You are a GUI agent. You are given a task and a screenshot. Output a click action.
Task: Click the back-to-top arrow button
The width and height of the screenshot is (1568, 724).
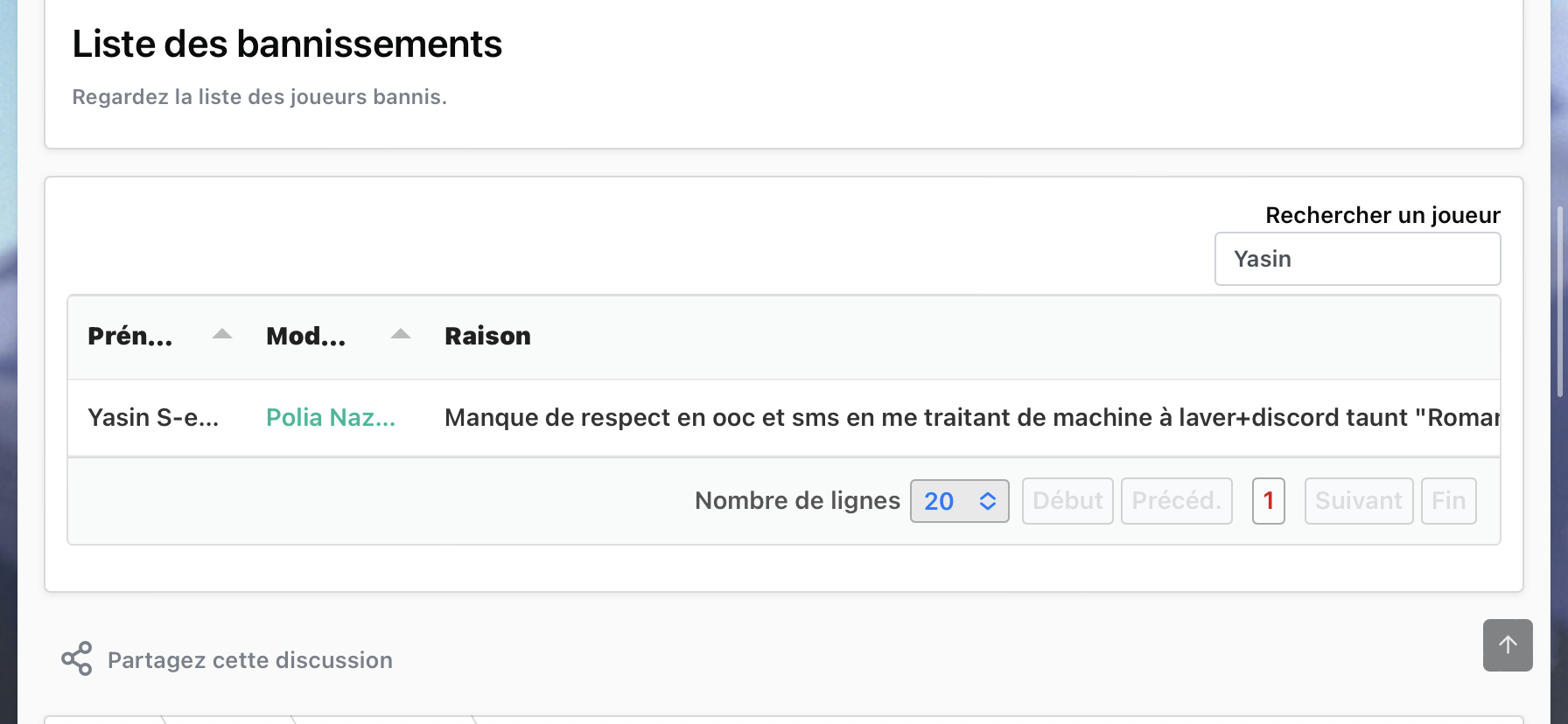tap(1508, 645)
